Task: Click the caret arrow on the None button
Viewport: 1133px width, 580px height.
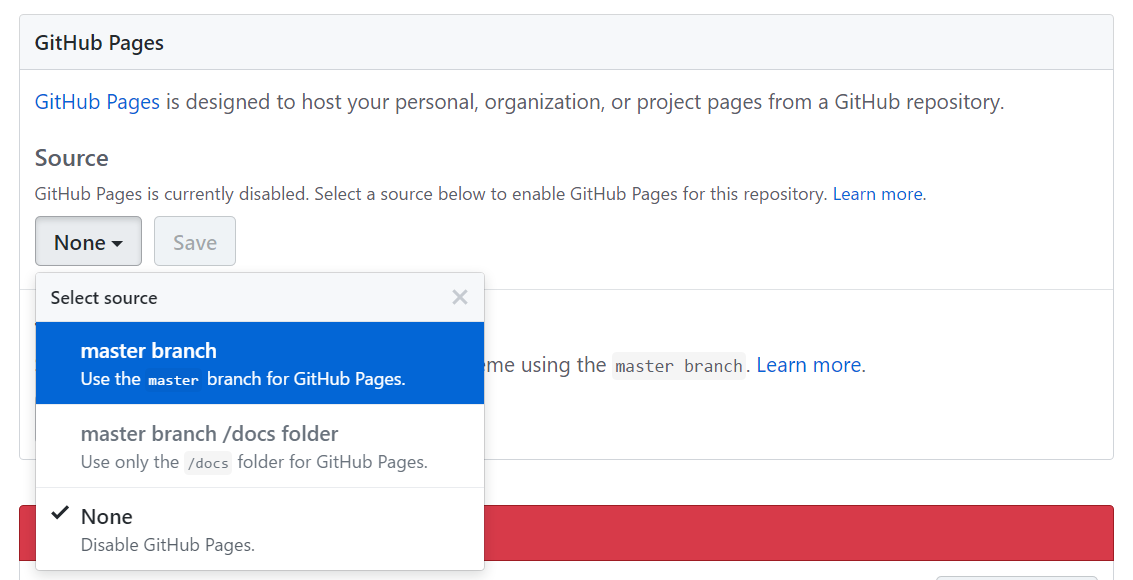Action: point(118,243)
